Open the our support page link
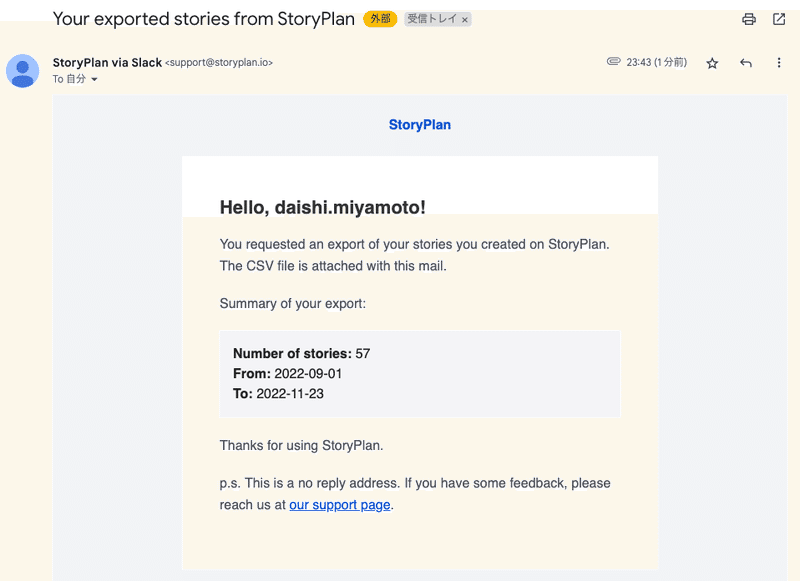800x581 pixels. (340, 505)
